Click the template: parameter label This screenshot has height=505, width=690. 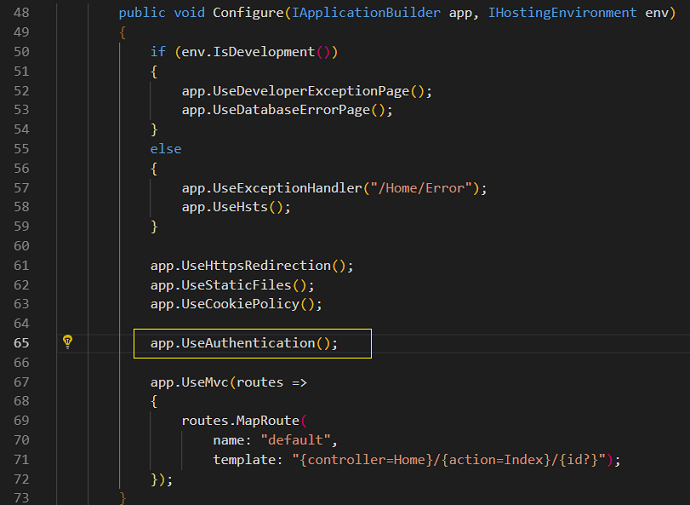coord(248,460)
